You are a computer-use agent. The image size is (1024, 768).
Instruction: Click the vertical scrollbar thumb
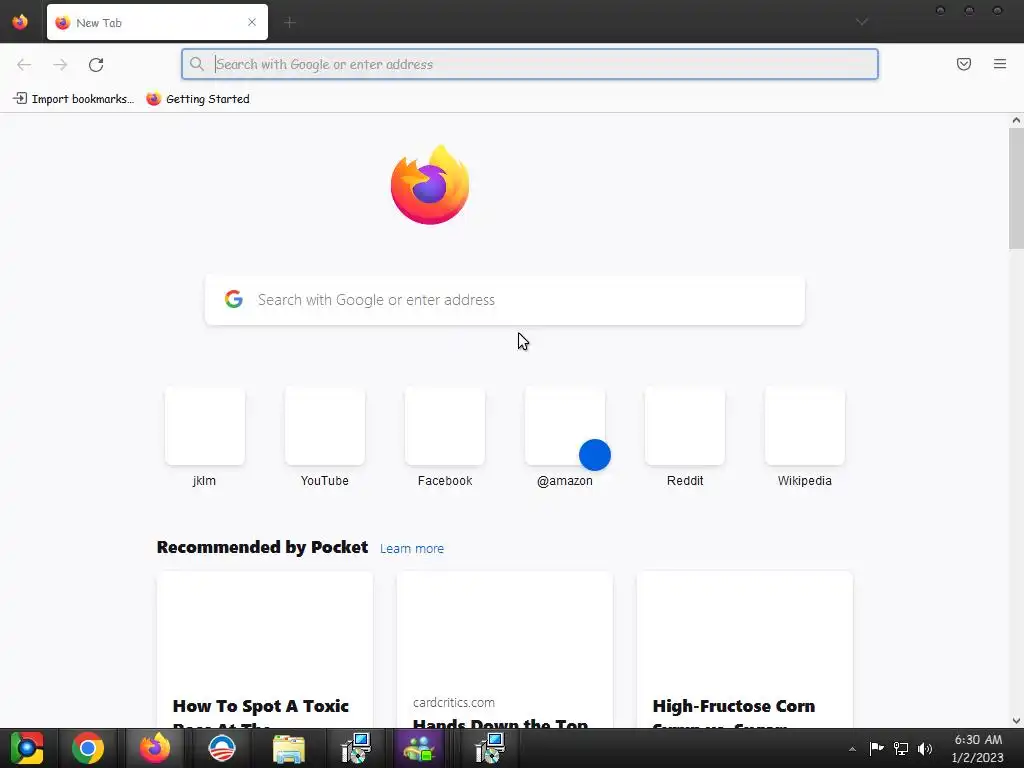coord(1016,189)
